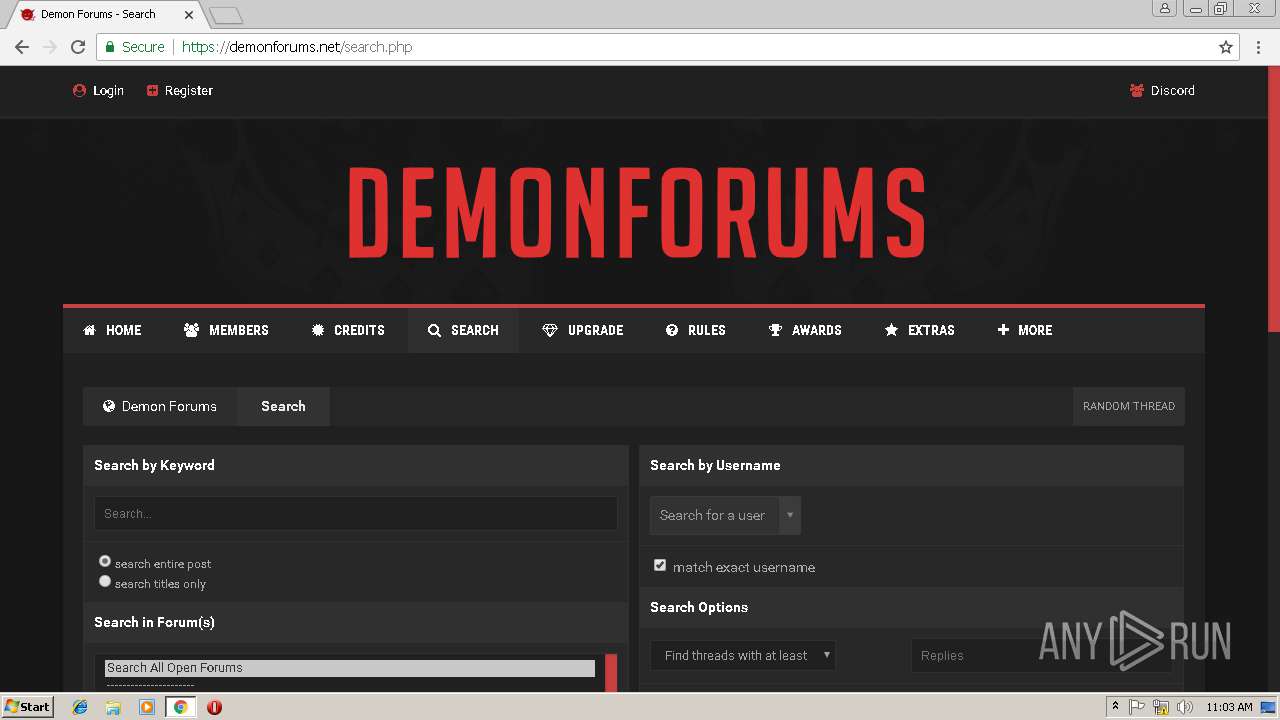Viewport: 1280px width, 720px height.
Task: Click the DEMONFORUMS logo banner
Action: click(x=636, y=212)
